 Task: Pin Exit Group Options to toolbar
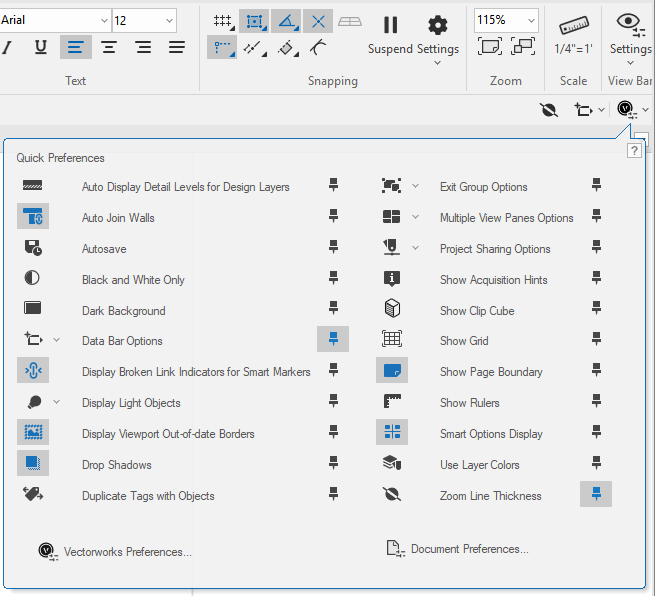coord(597,185)
